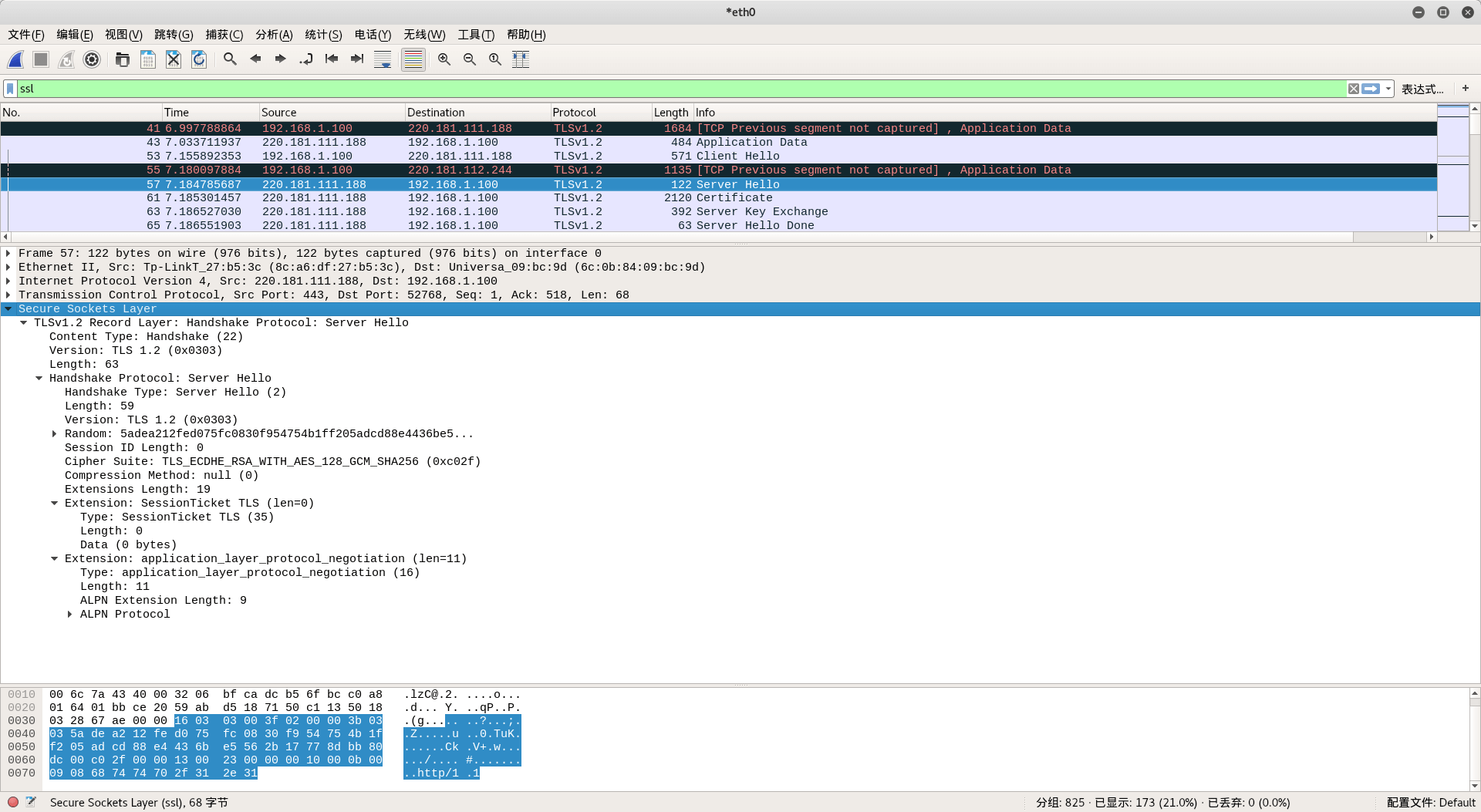1481x812 pixels.
Task: Sort by the Source column header
Action: [x=332, y=113]
